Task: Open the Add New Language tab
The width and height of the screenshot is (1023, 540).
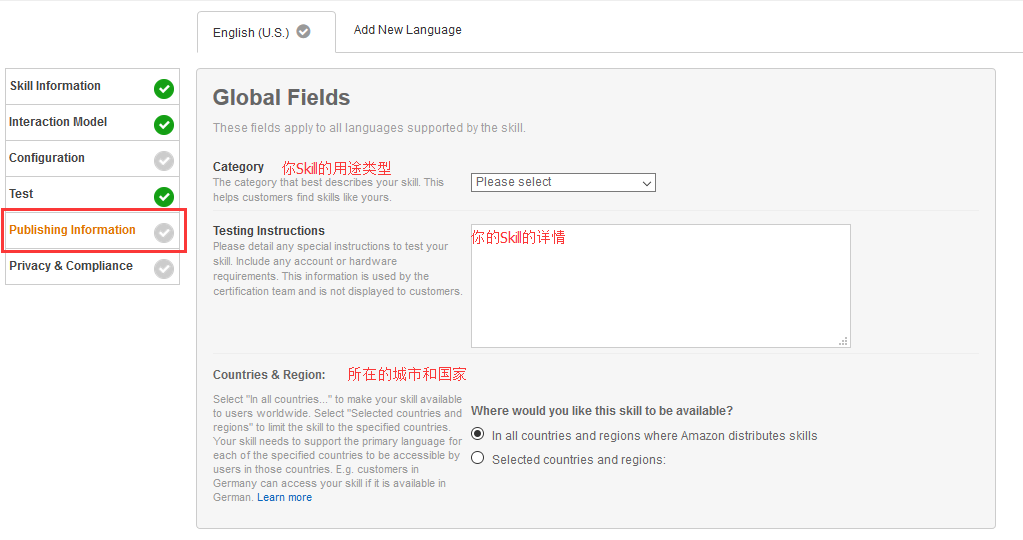Action: click(407, 30)
